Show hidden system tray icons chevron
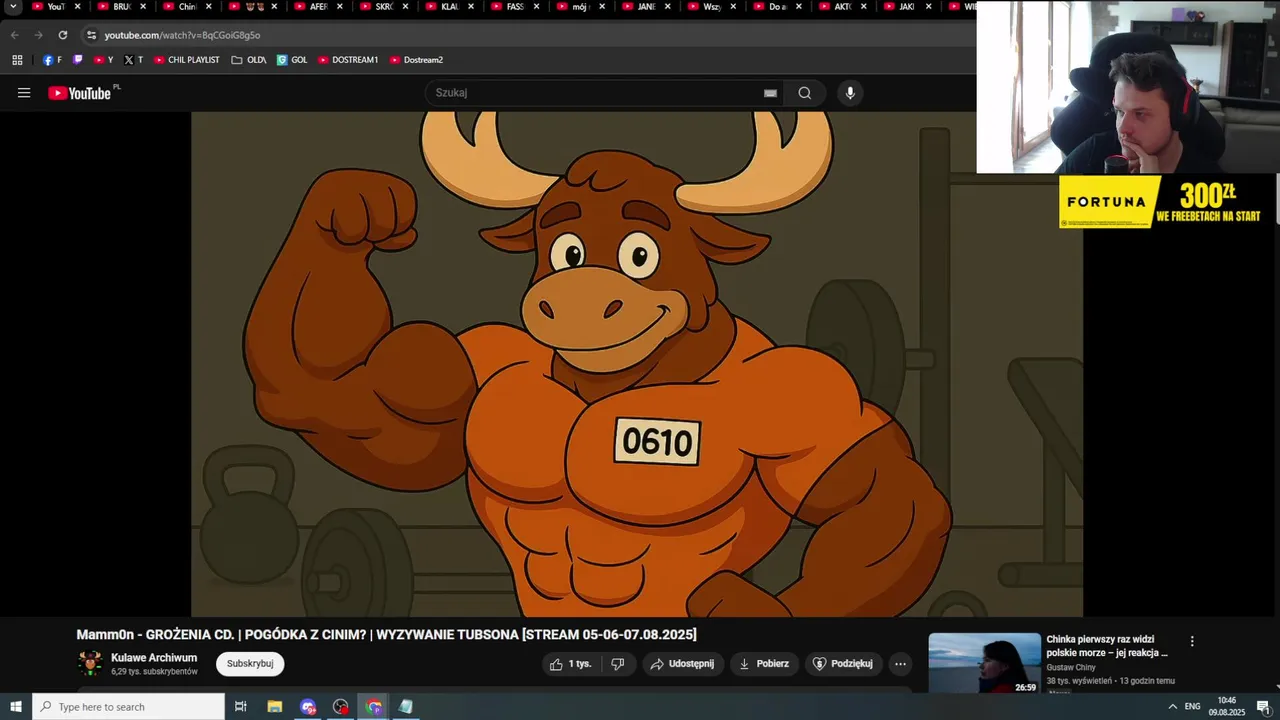This screenshot has width=1280, height=720. pos(1173,707)
